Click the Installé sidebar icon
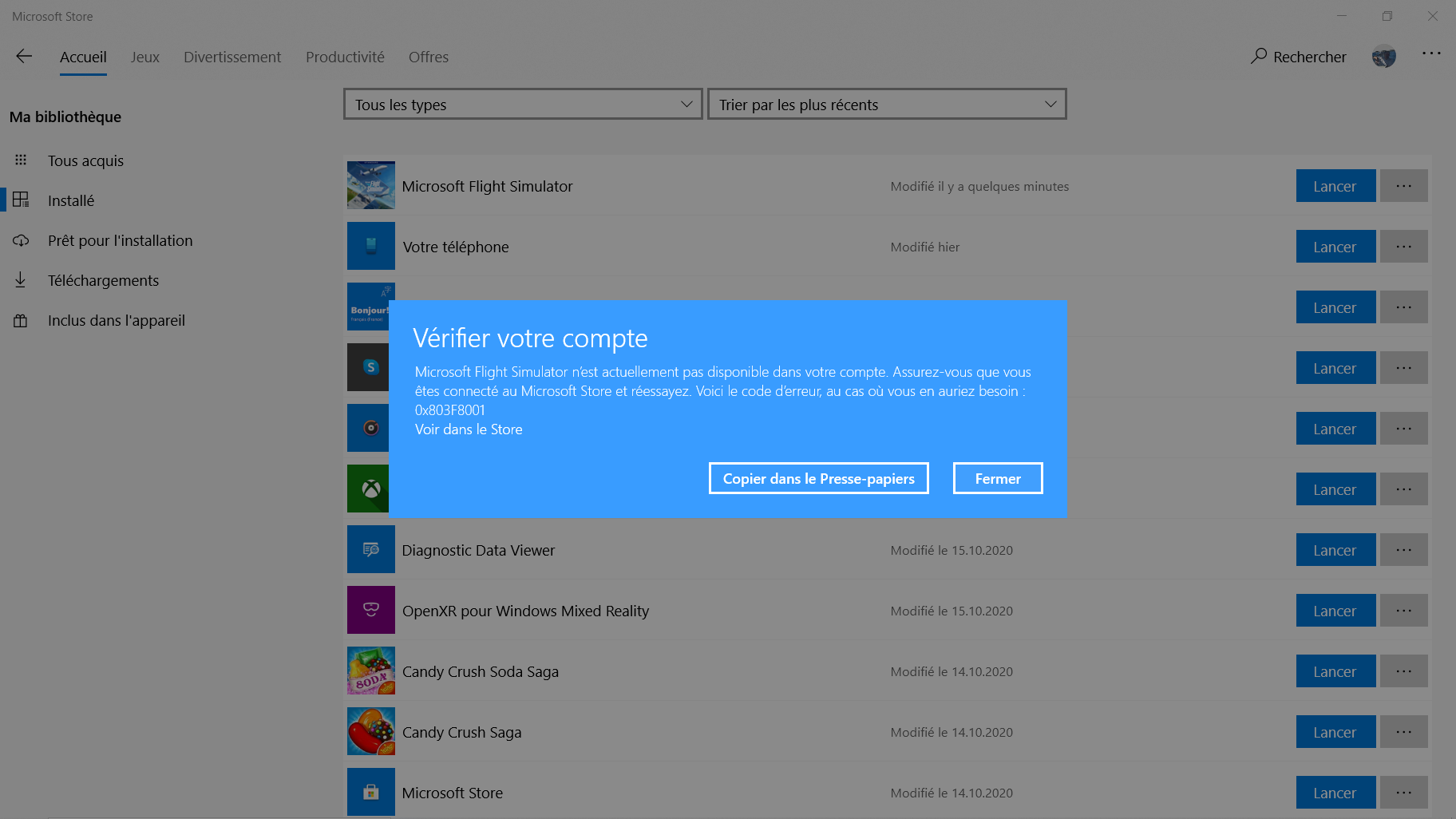1456x819 pixels. click(21, 200)
